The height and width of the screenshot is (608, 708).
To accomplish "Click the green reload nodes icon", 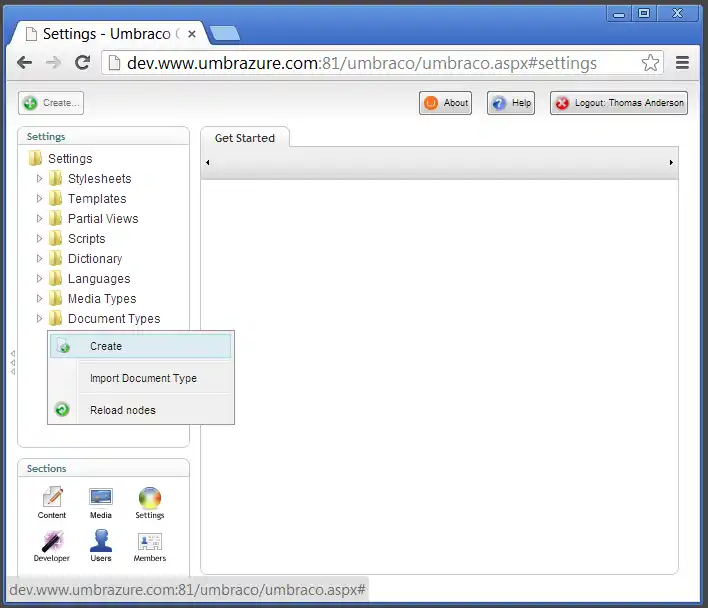I will click(x=62, y=409).
